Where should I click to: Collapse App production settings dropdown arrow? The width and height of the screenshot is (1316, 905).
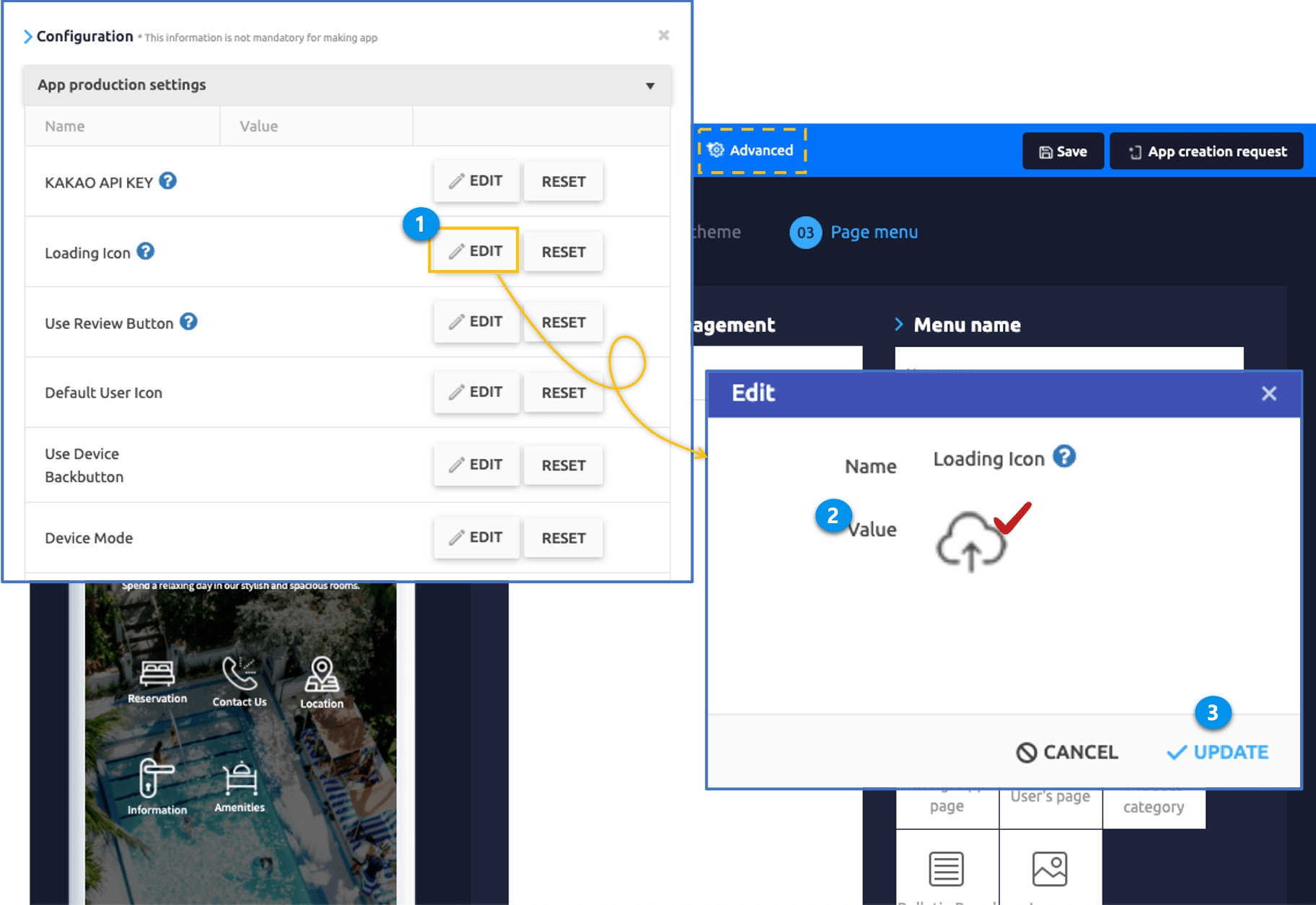[x=650, y=86]
